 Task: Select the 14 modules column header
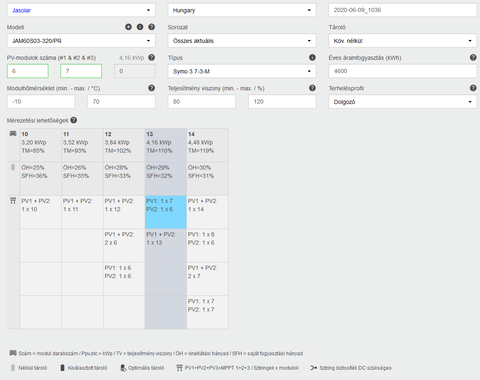(207, 145)
